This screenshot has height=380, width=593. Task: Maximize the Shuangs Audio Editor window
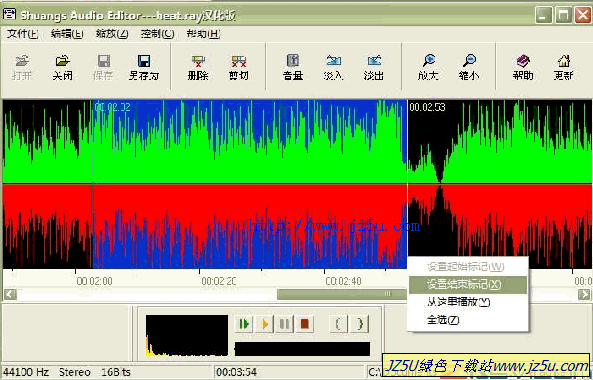pos(564,16)
